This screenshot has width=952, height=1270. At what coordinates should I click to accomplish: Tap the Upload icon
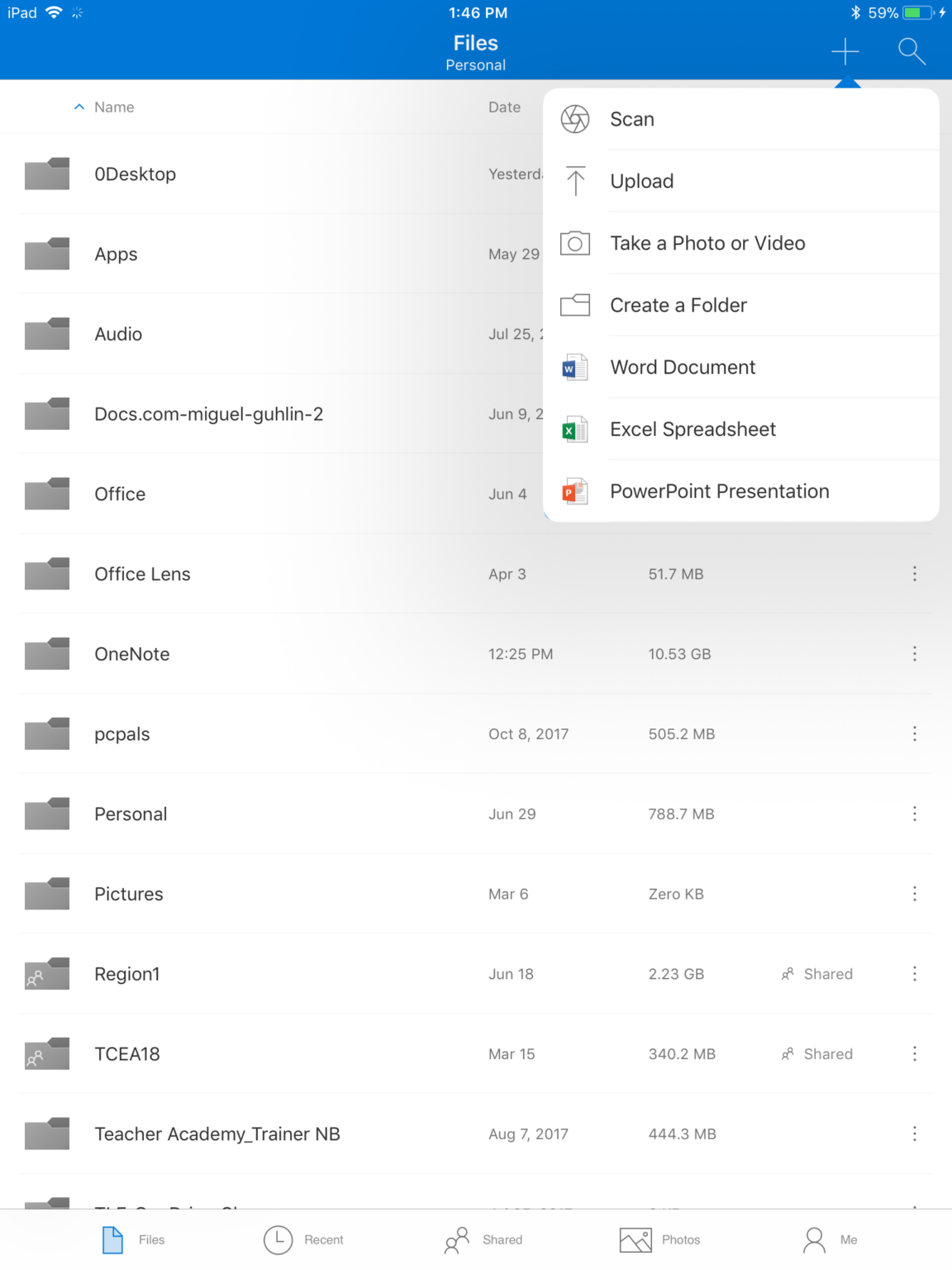pos(575,180)
